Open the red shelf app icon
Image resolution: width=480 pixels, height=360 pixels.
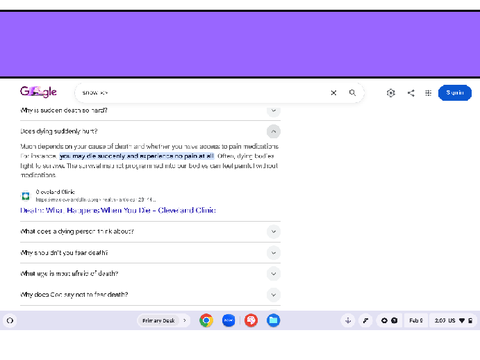coord(251,321)
